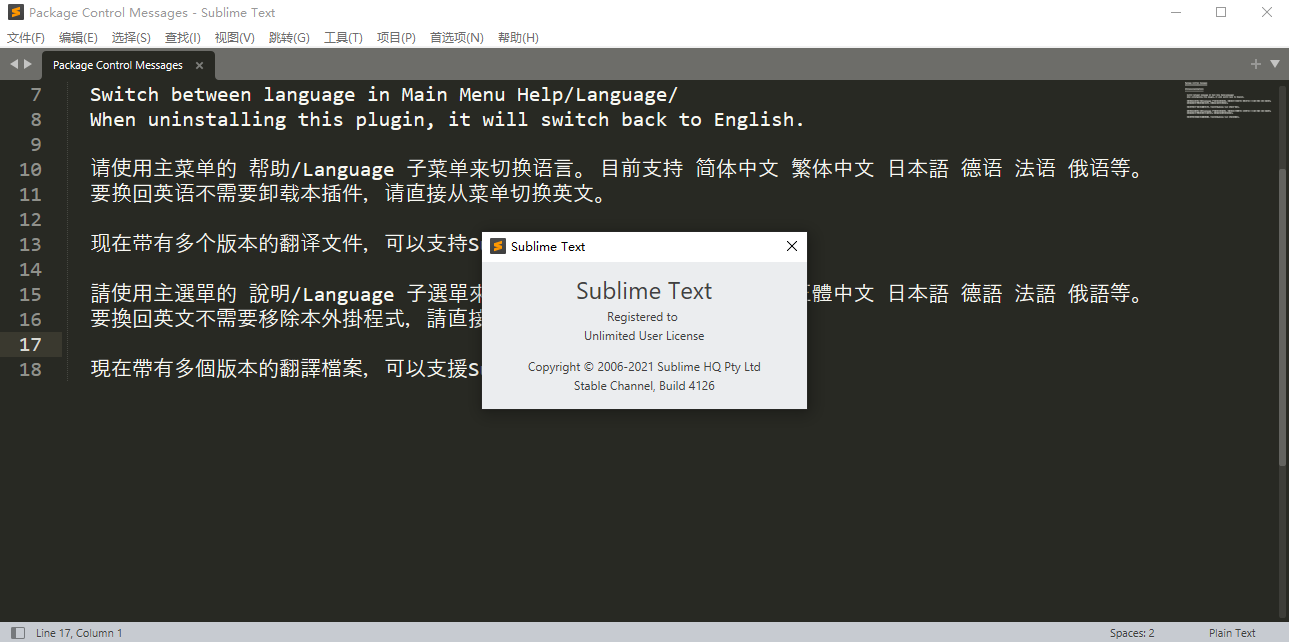Image resolution: width=1289 pixels, height=642 pixels.
Task: Click line number 7 in gutter
Action: (36, 95)
